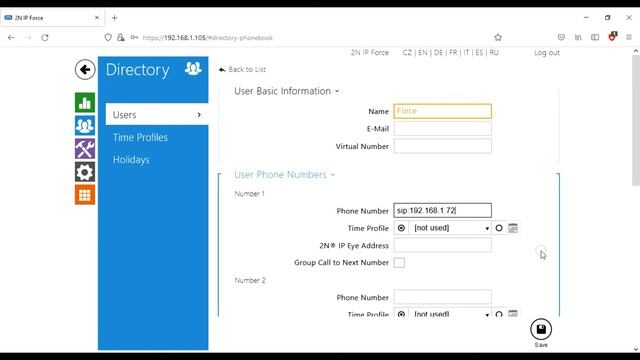
Task: Close the 2N IP Force tab
Action: click(97, 18)
